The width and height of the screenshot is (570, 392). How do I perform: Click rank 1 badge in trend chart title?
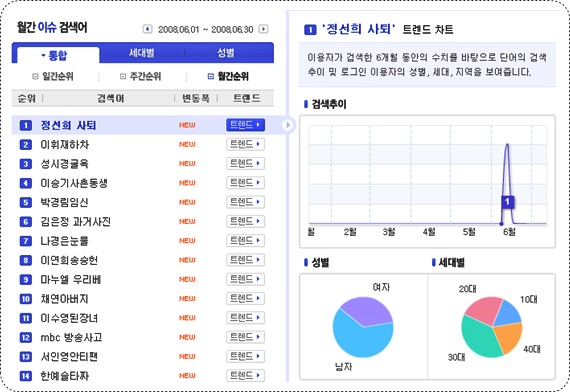coord(310,29)
